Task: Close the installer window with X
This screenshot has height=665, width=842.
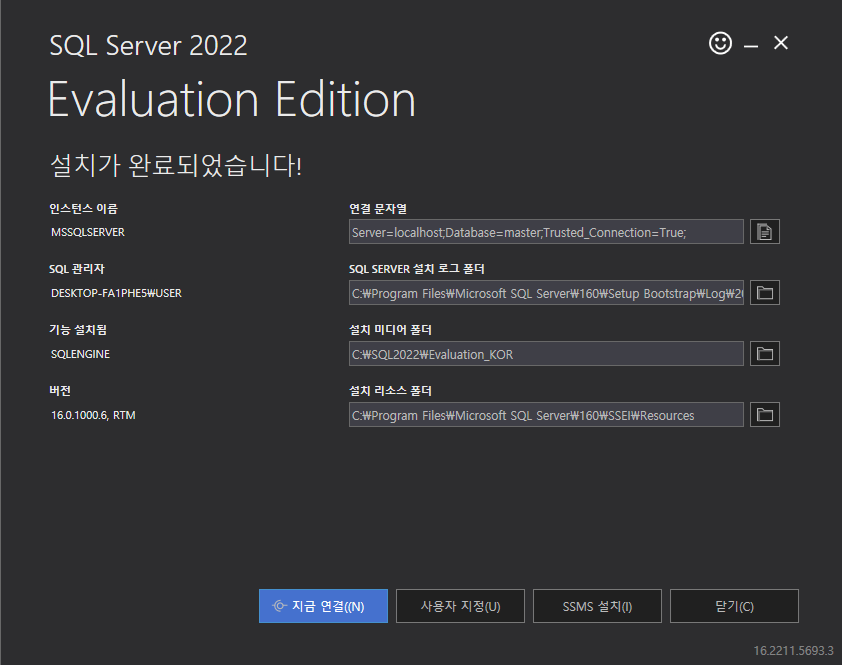Action: coord(781,43)
